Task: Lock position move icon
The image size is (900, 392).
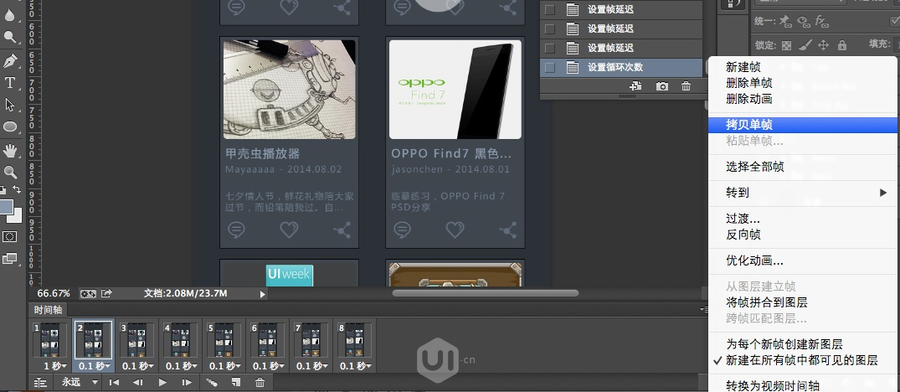Action: point(823,45)
